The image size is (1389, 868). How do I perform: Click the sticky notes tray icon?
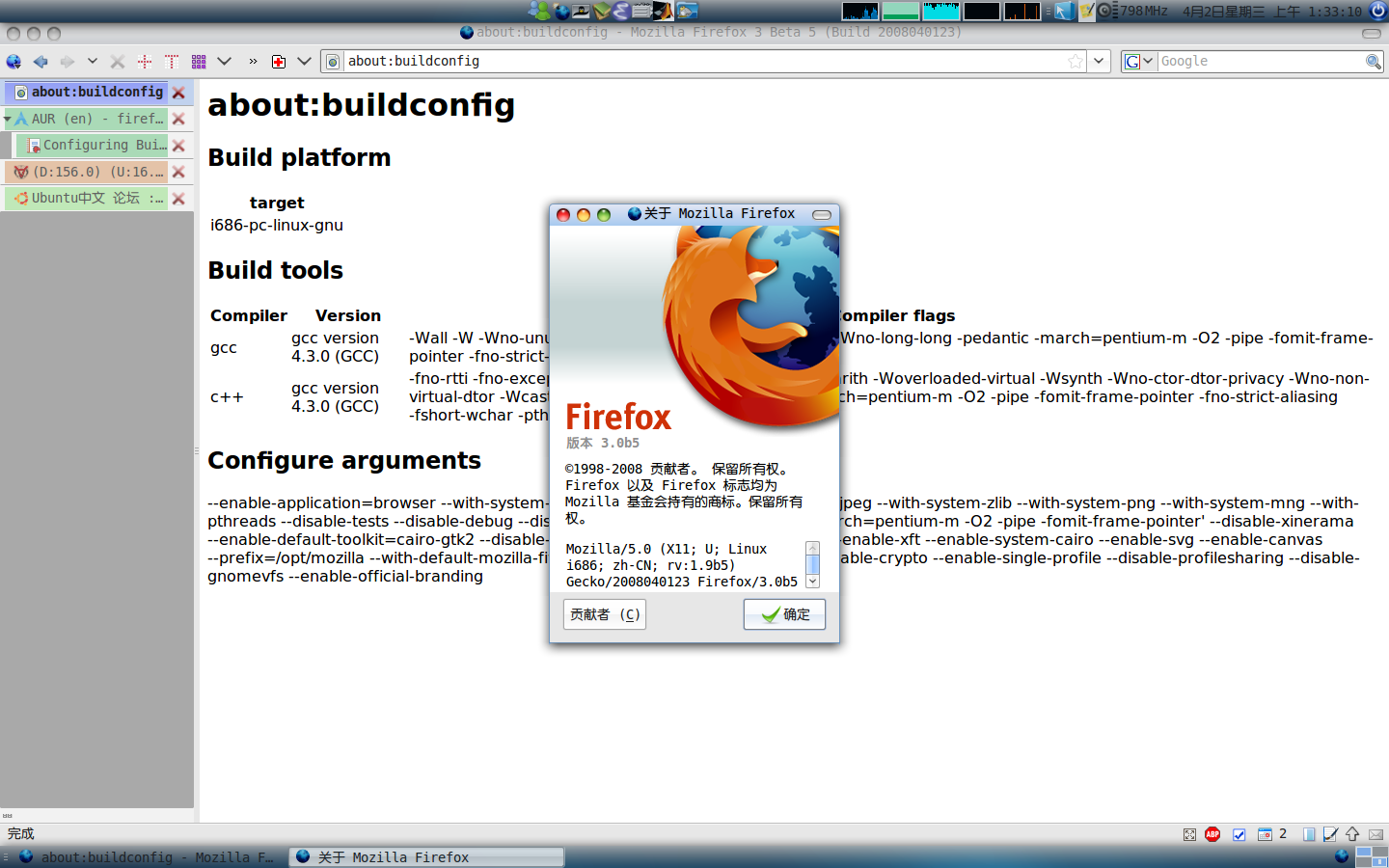tap(1087, 11)
